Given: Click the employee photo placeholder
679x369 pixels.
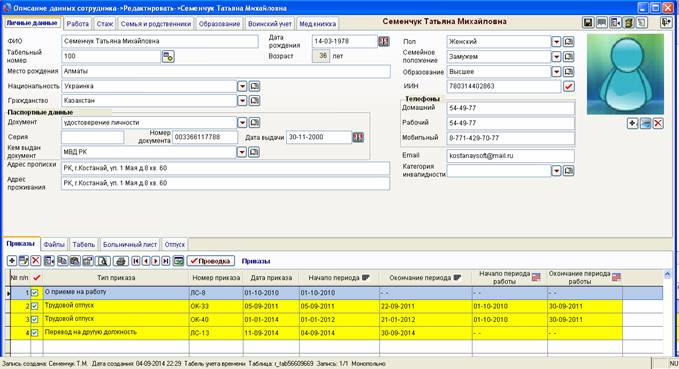Looking at the screenshot, I should pos(625,74).
